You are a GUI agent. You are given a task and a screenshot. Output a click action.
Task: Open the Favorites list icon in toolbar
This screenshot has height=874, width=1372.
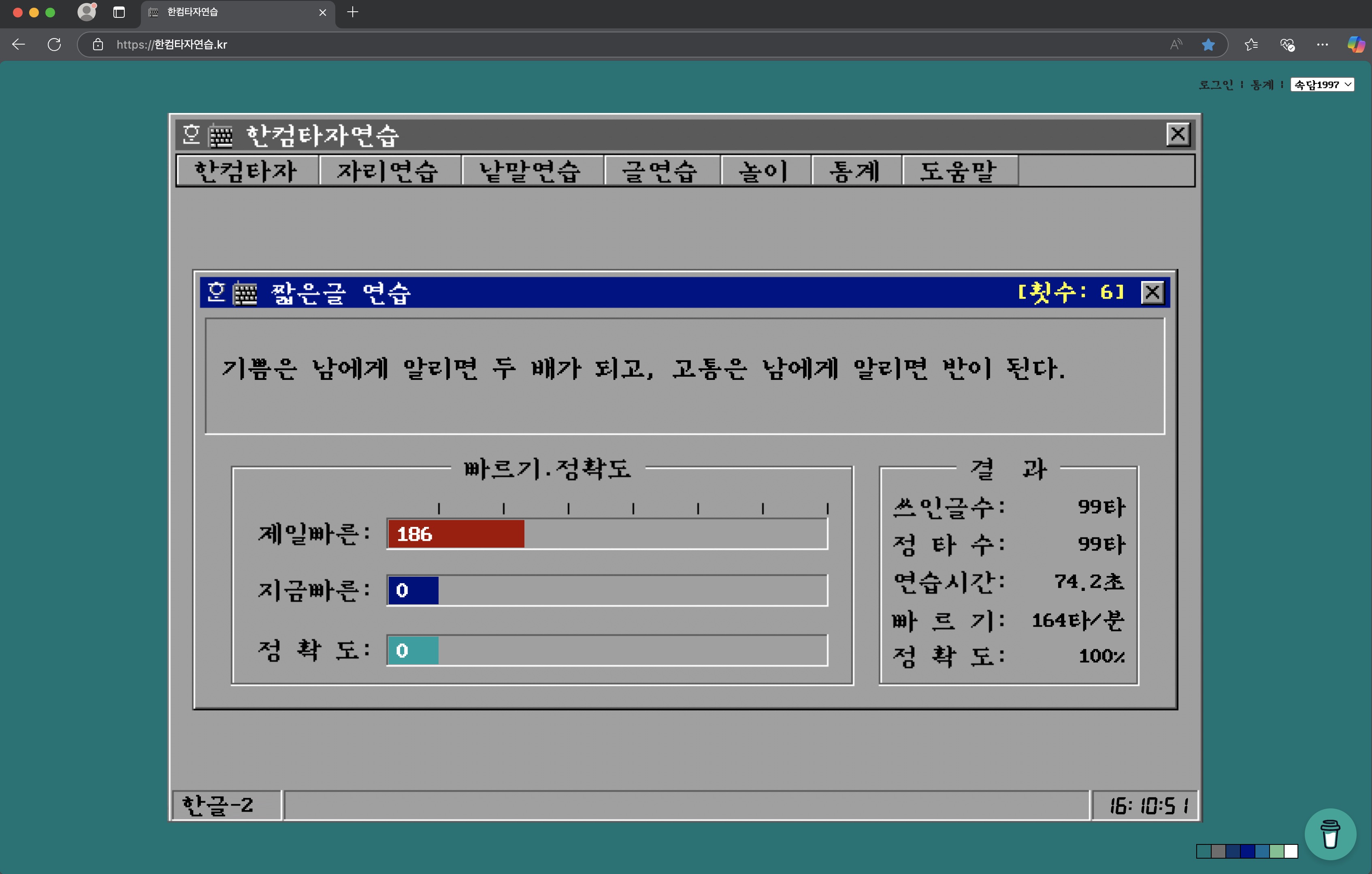[x=1251, y=45]
